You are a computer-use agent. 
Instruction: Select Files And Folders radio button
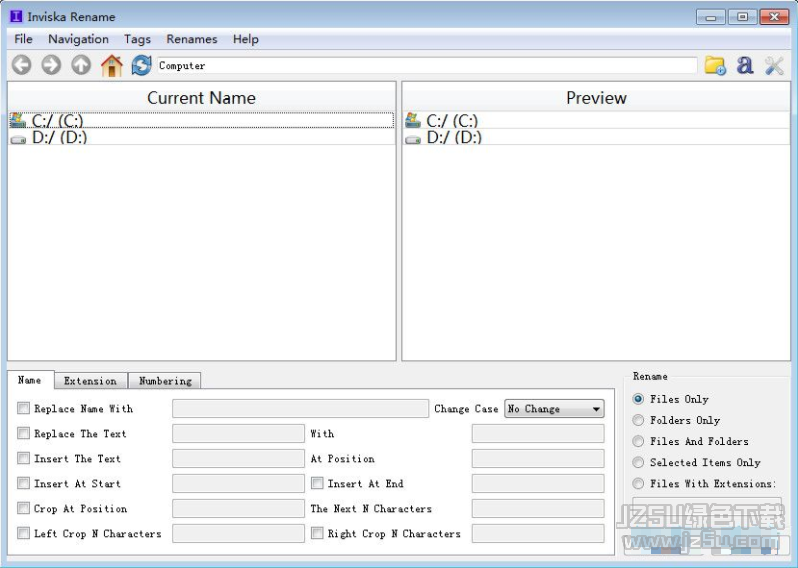(638, 441)
